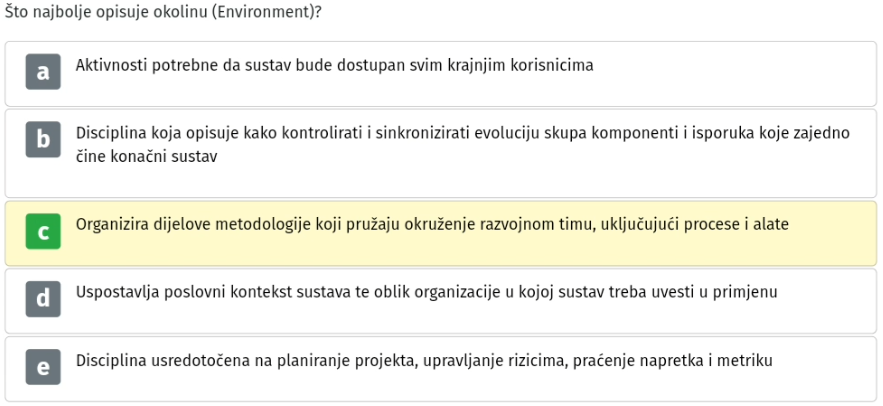Click the green letter 'c' badge
This screenshot has width=883, height=406.
click(x=43, y=231)
